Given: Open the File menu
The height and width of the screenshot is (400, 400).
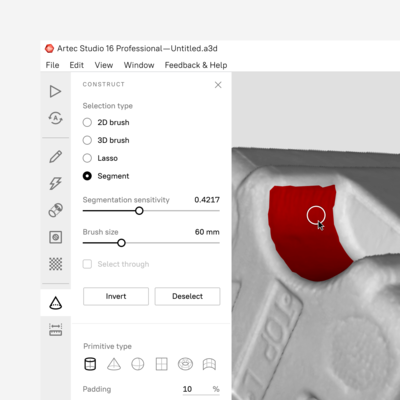Looking at the screenshot, I should (x=52, y=65).
